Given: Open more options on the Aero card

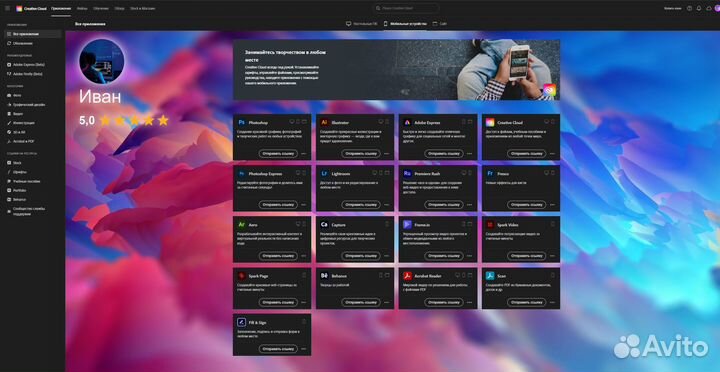Looking at the screenshot, I should [x=304, y=256].
